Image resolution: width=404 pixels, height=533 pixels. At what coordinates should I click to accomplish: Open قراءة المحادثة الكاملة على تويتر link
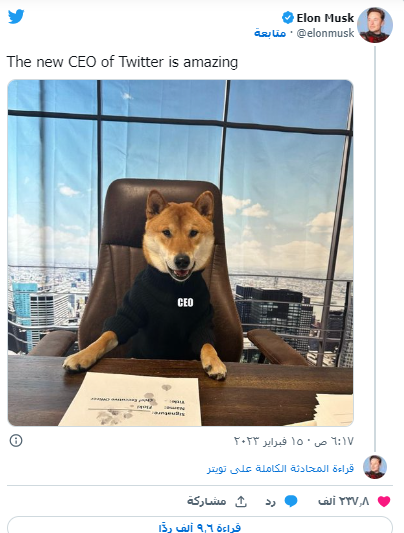(x=280, y=468)
